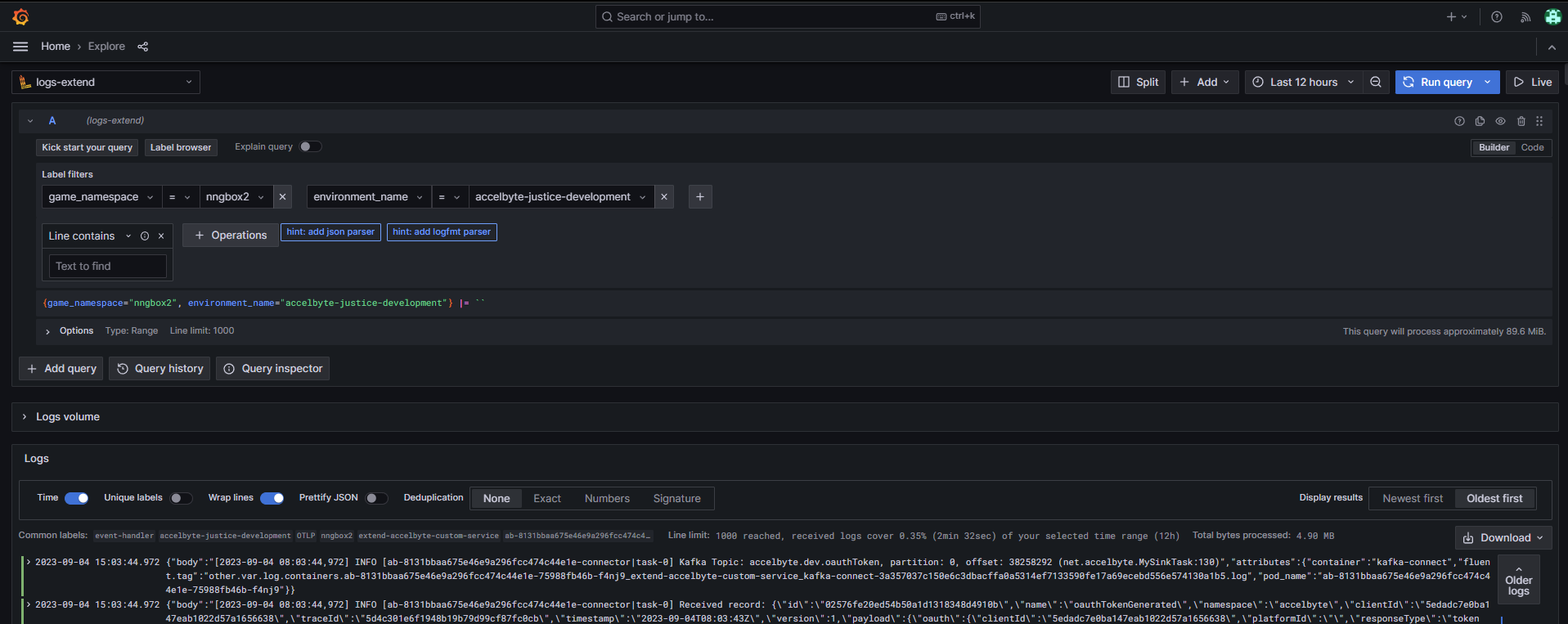This screenshot has height=624, width=1568.
Task: Open the help question mark icon
Action: (1497, 16)
